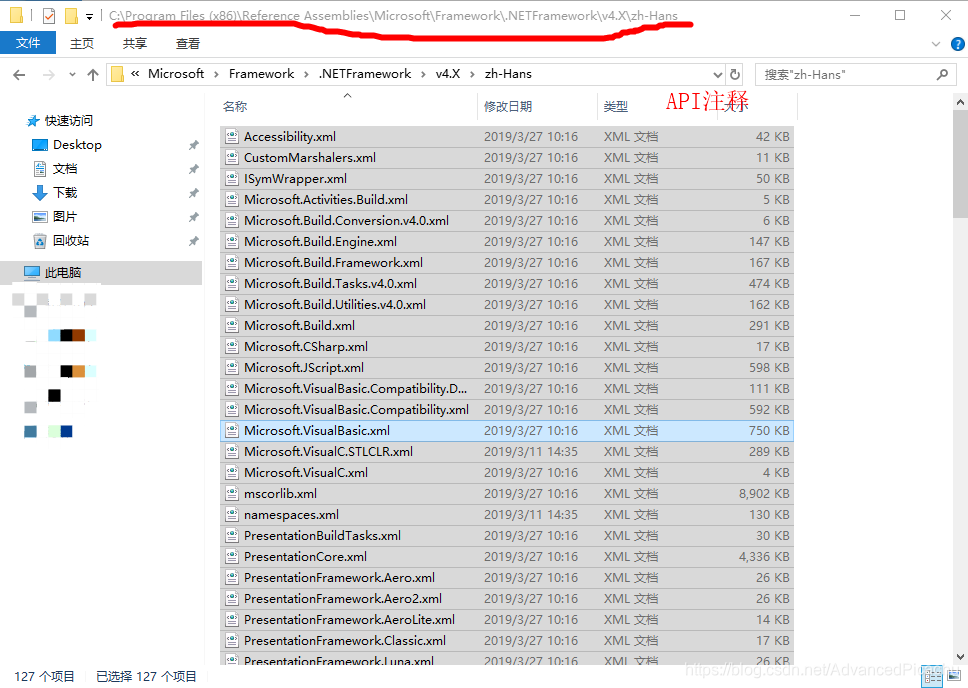The height and width of the screenshot is (688, 968).
Task: Select 此电脑 in navigation pane
Action: point(62,272)
